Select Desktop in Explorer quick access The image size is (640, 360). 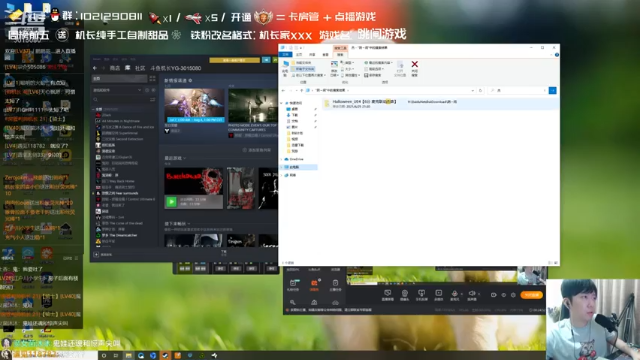[x=294, y=109]
